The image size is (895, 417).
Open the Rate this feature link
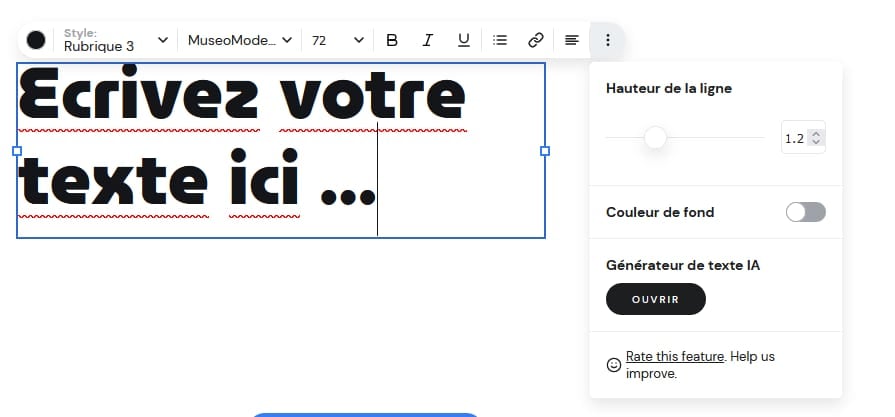[675, 356]
